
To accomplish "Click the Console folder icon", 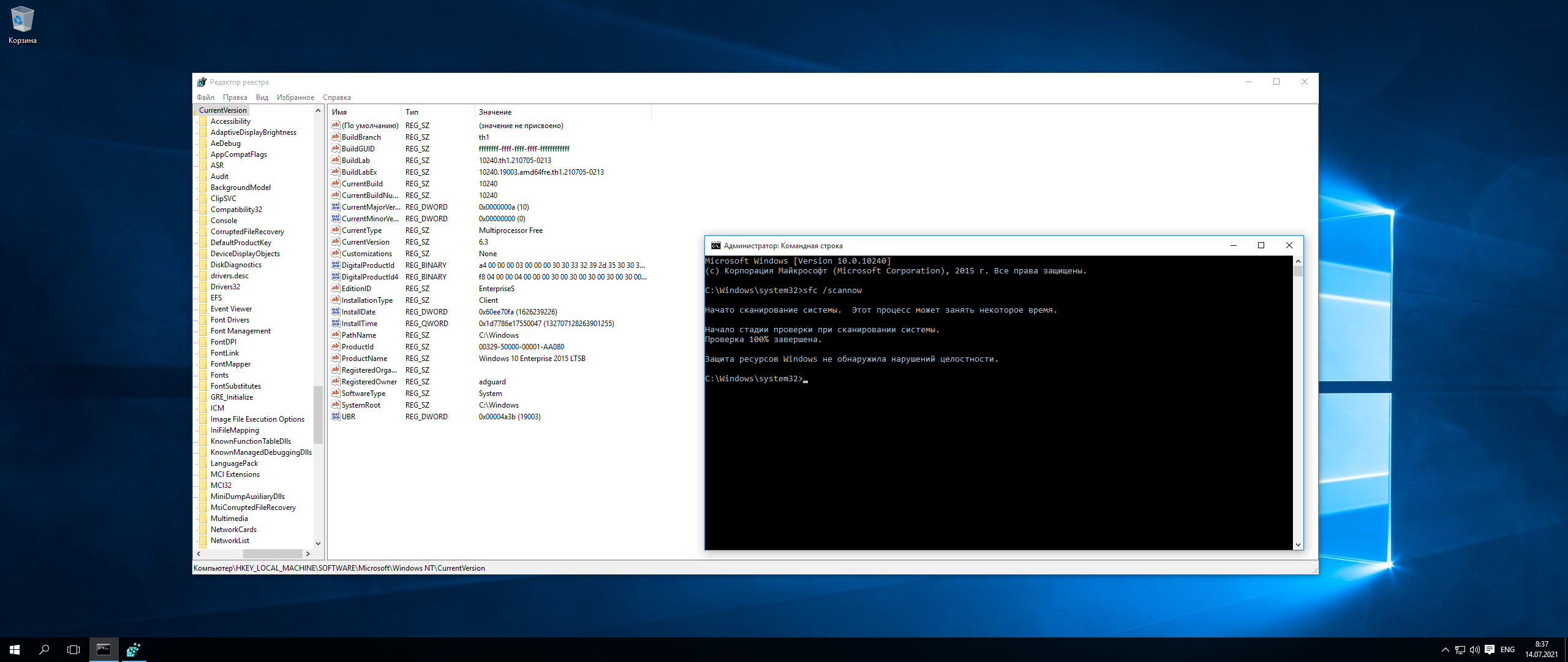I will [203, 221].
